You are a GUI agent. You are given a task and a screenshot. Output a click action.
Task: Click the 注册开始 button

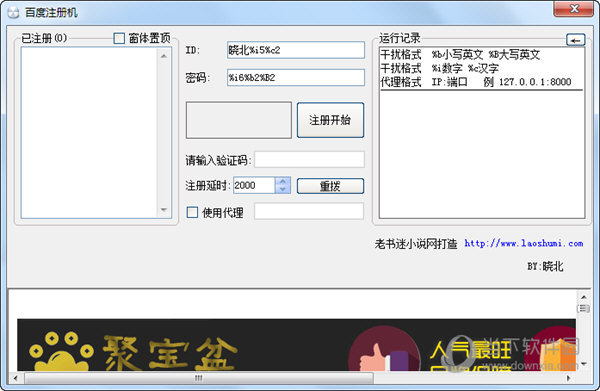click(330, 120)
